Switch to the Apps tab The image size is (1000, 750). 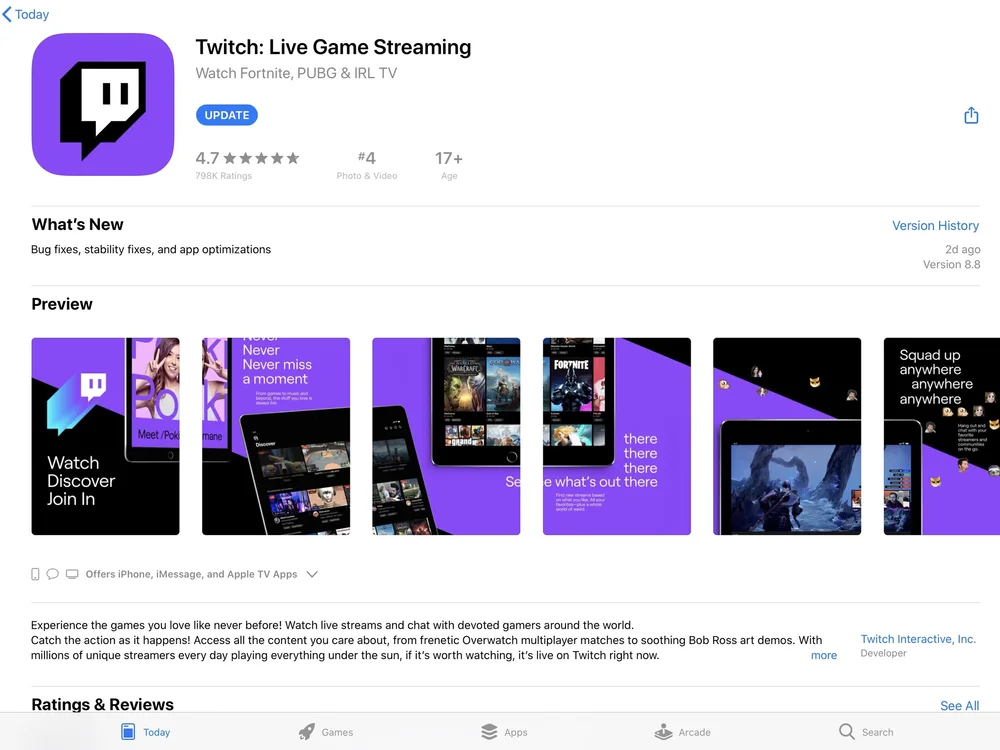504,732
